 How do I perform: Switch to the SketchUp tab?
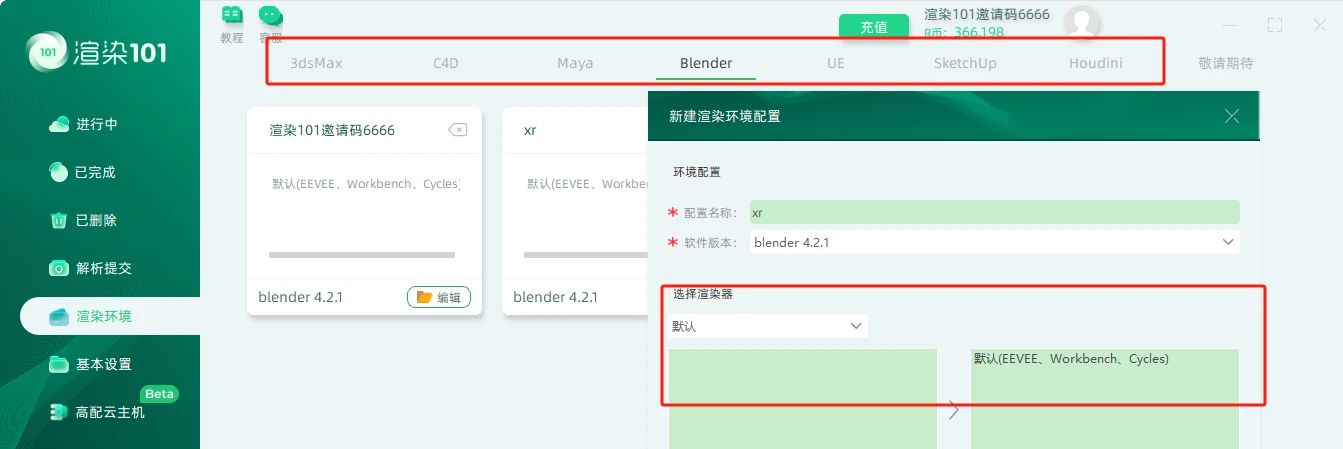coord(965,63)
